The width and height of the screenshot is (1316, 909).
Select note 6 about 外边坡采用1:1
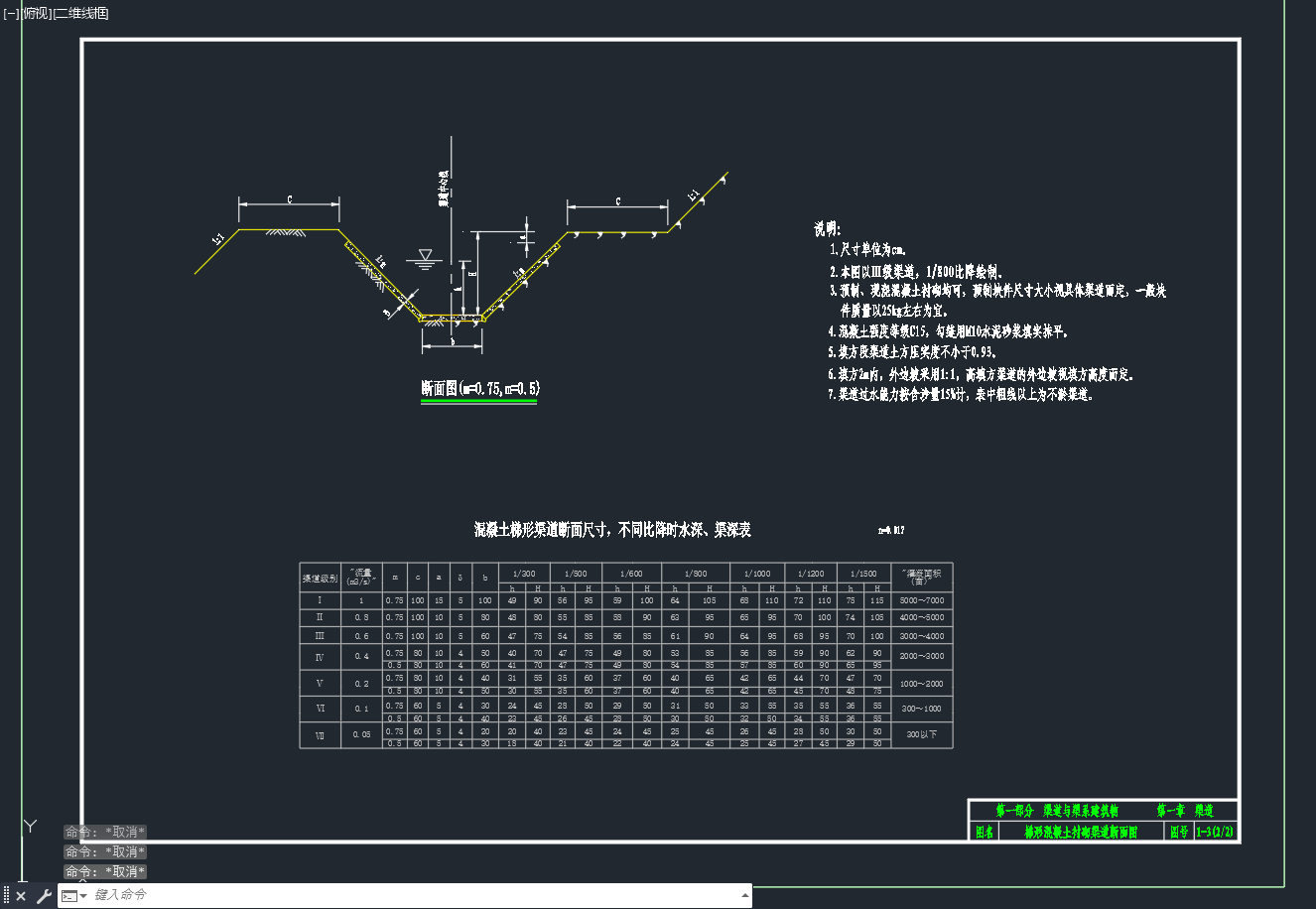(x=982, y=375)
